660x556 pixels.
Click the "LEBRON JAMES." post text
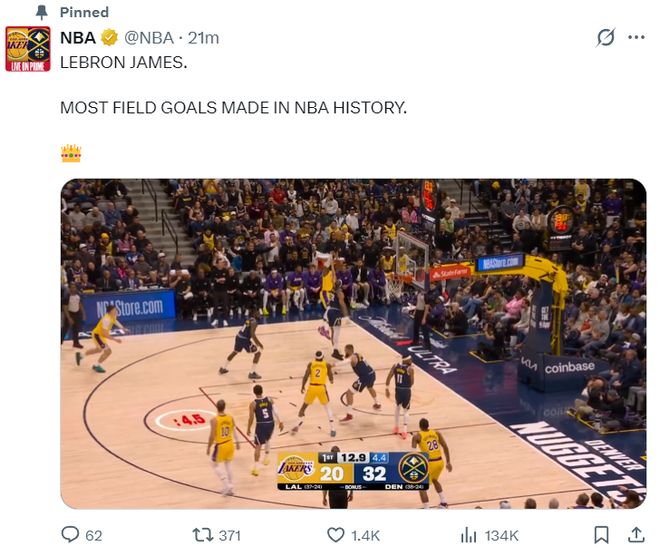tap(123, 62)
